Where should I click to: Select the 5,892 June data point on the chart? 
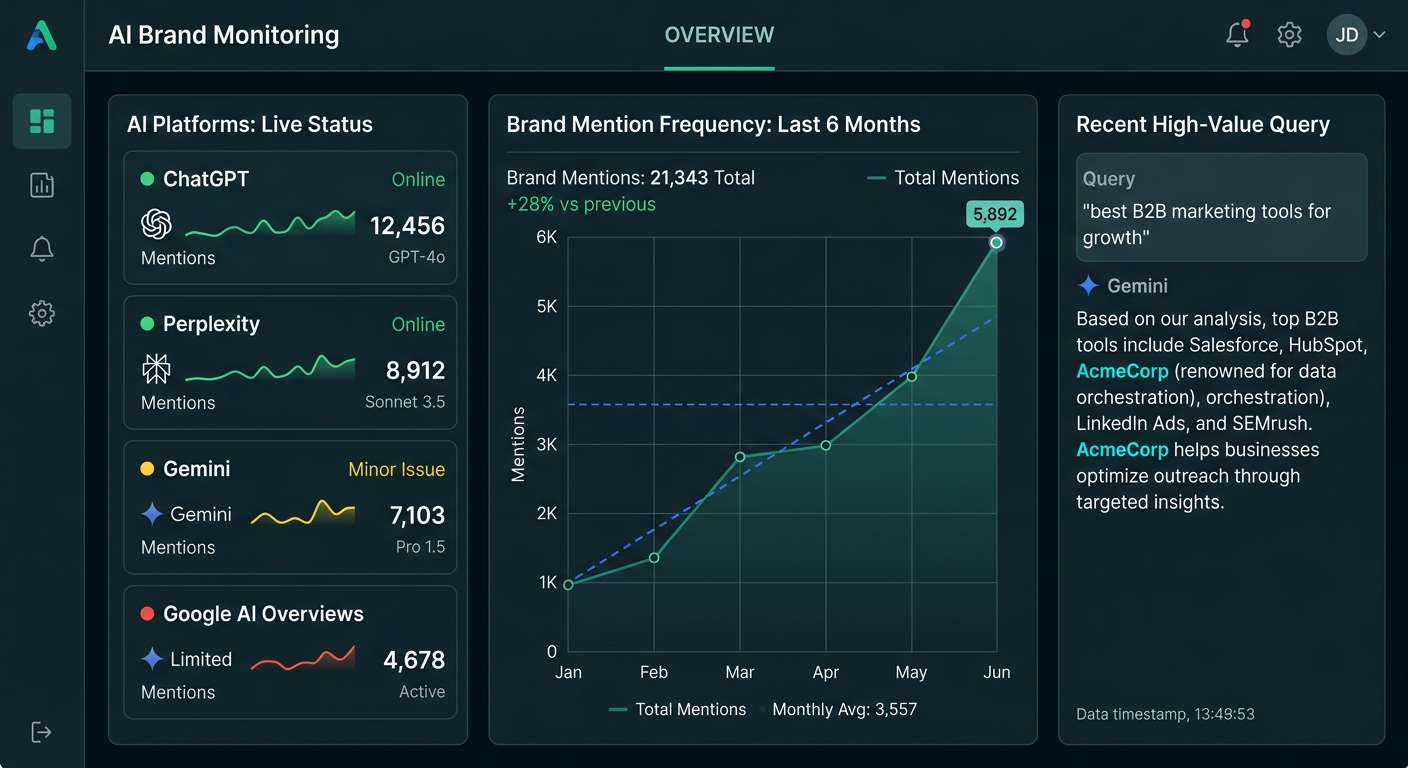[x=996, y=241]
